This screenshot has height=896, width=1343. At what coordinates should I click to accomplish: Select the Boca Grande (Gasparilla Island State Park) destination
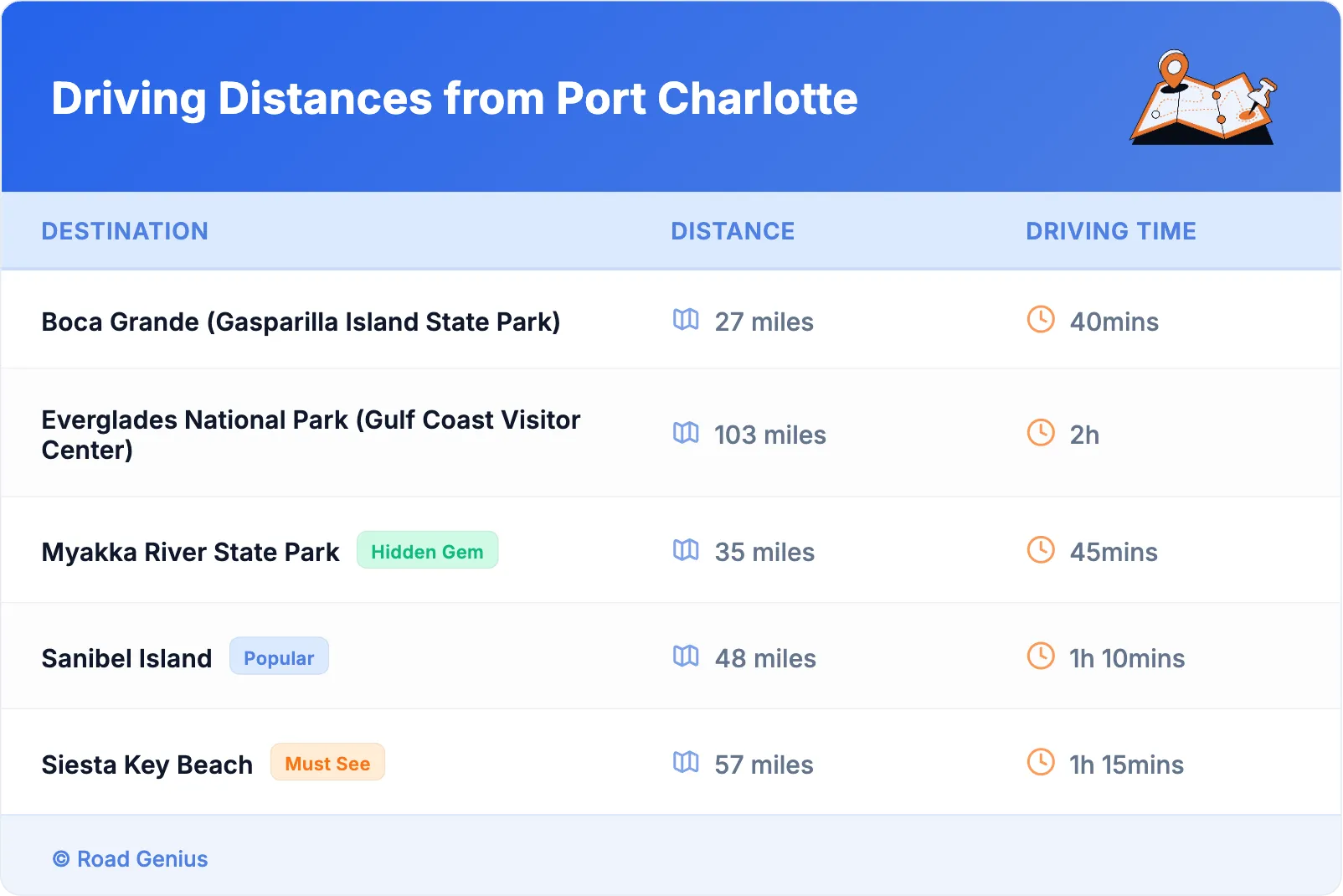click(301, 322)
